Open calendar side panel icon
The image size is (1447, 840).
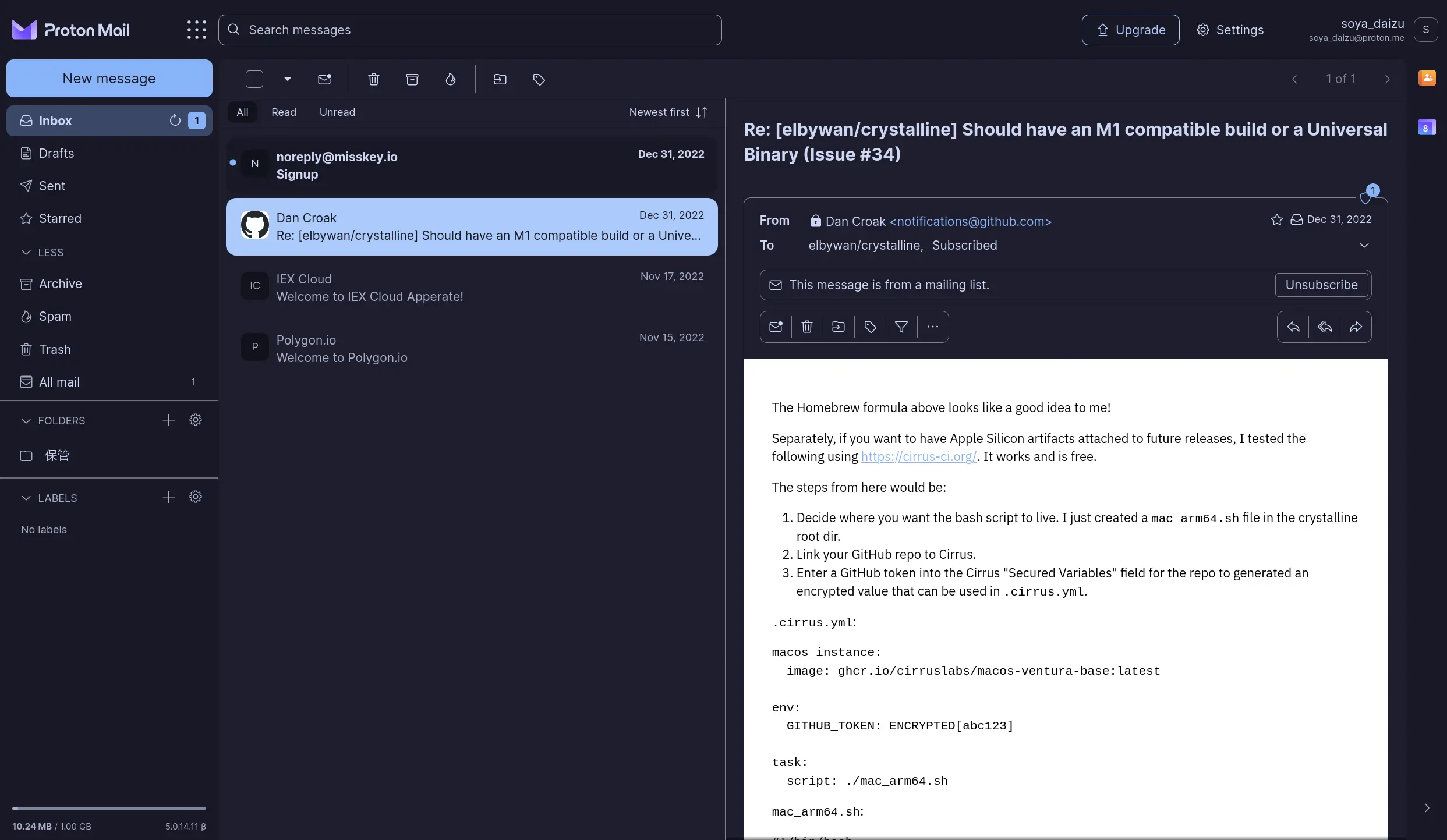pos(1427,127)
